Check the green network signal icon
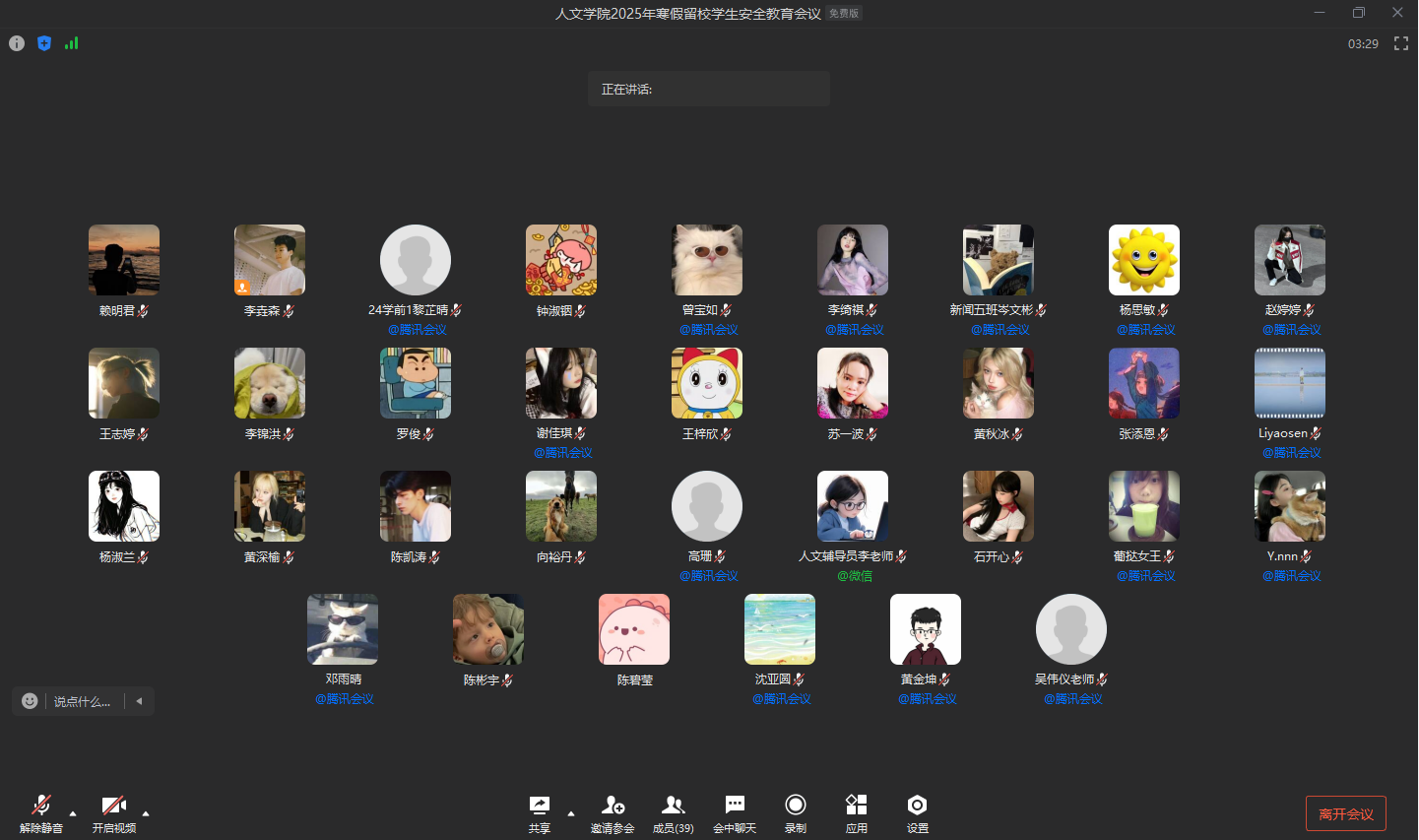This screenshot has height=840, width=1419. tap(71, 43)
